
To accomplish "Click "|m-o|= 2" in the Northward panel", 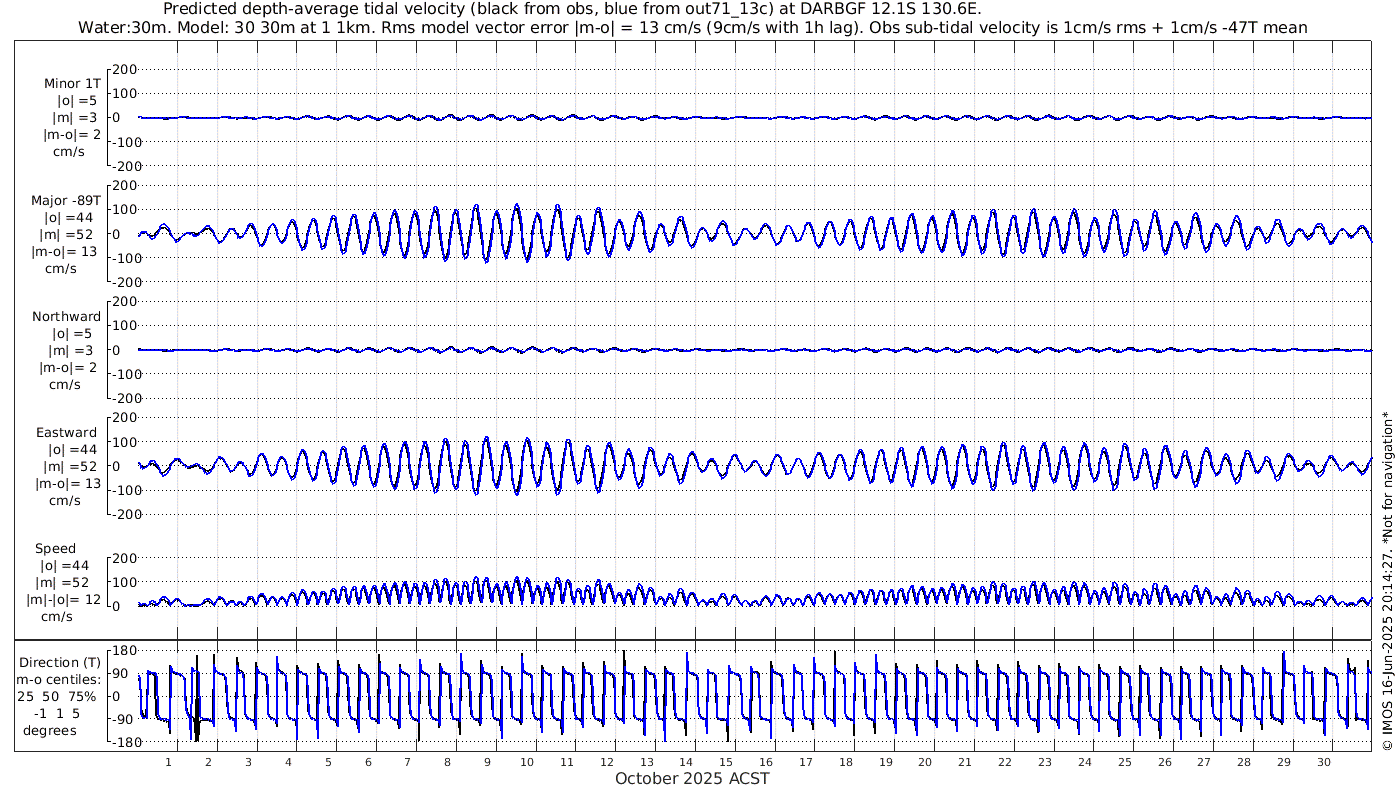I will coord(69,368).
